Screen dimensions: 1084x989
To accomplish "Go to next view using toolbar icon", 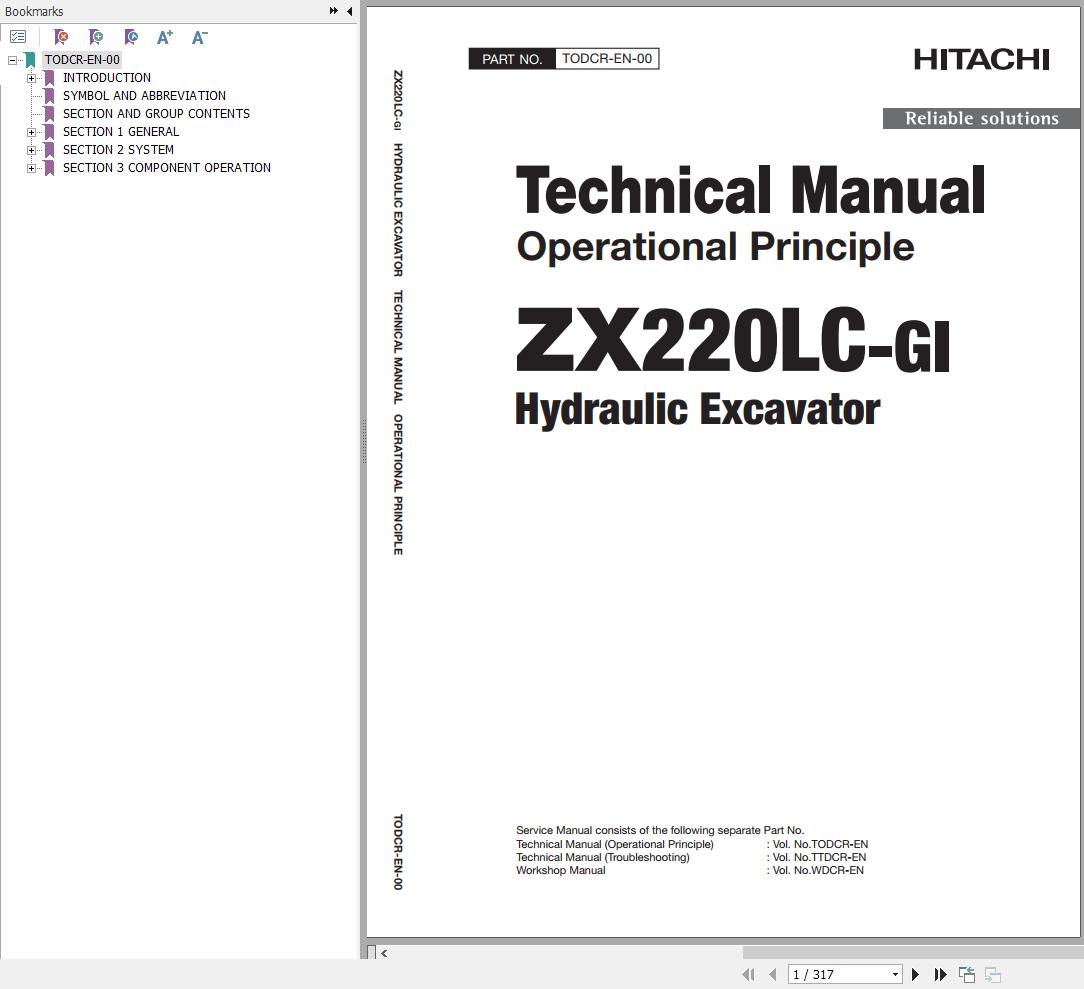I will click(x=992, y=973).
